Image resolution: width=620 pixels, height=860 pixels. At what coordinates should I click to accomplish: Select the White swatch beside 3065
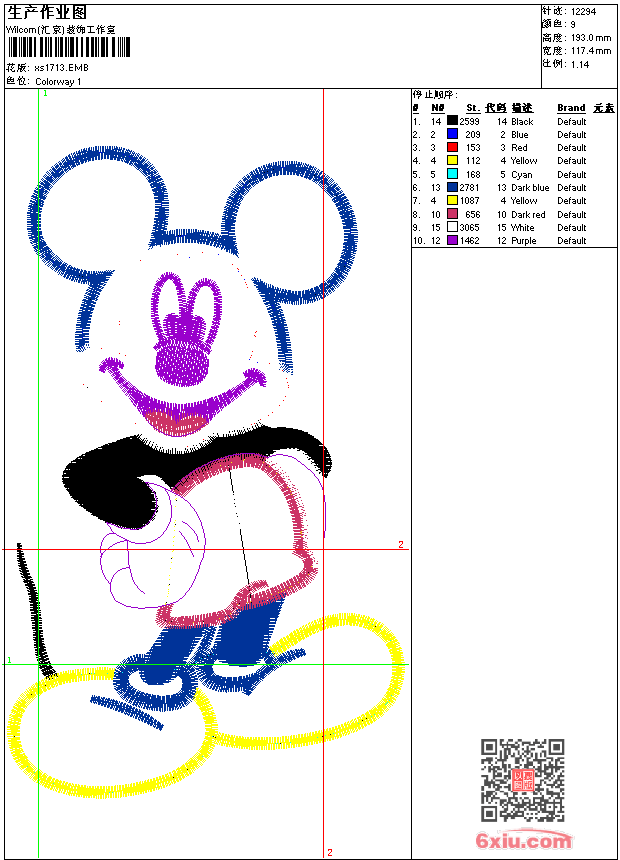(x=452, y=227)
